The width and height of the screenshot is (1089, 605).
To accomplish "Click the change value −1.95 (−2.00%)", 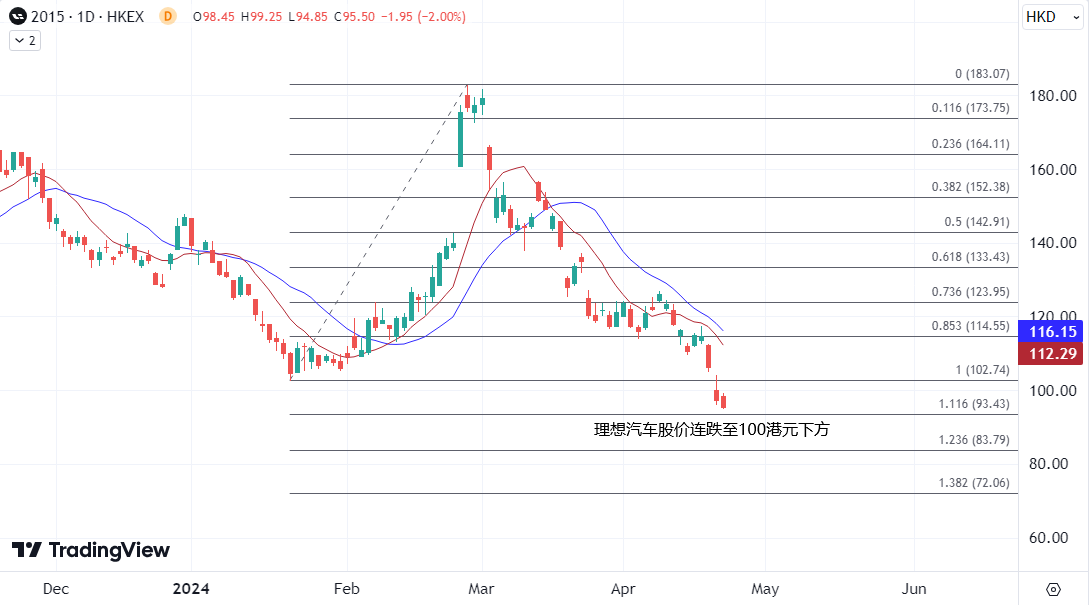I will coord(424,17).
